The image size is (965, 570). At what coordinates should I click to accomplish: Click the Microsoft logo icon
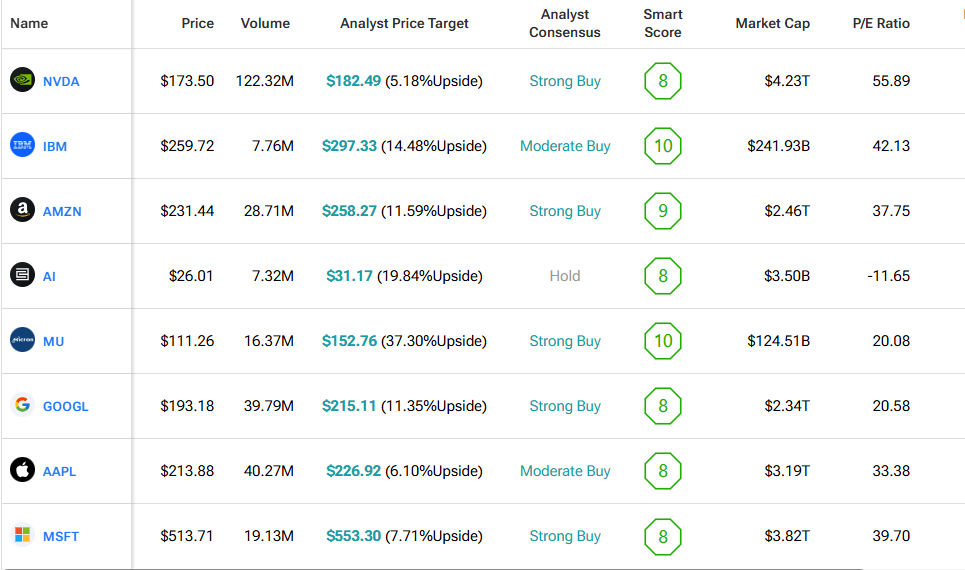(x=22, y=535)
